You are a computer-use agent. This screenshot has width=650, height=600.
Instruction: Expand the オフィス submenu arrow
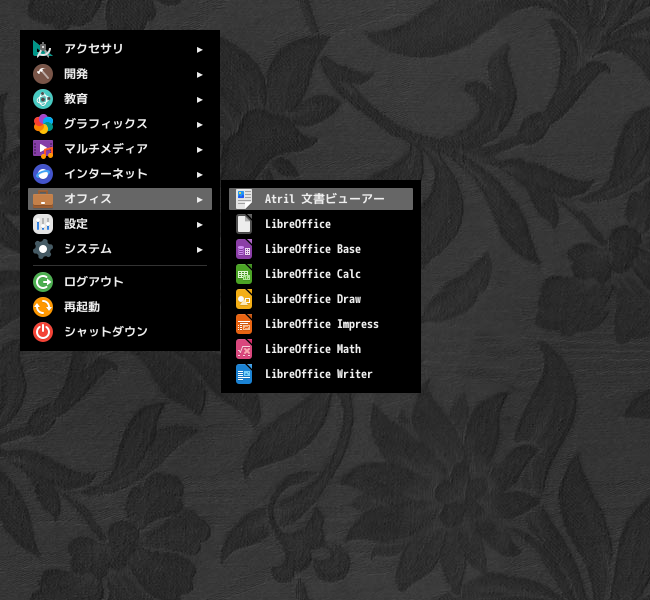(199, 199)
